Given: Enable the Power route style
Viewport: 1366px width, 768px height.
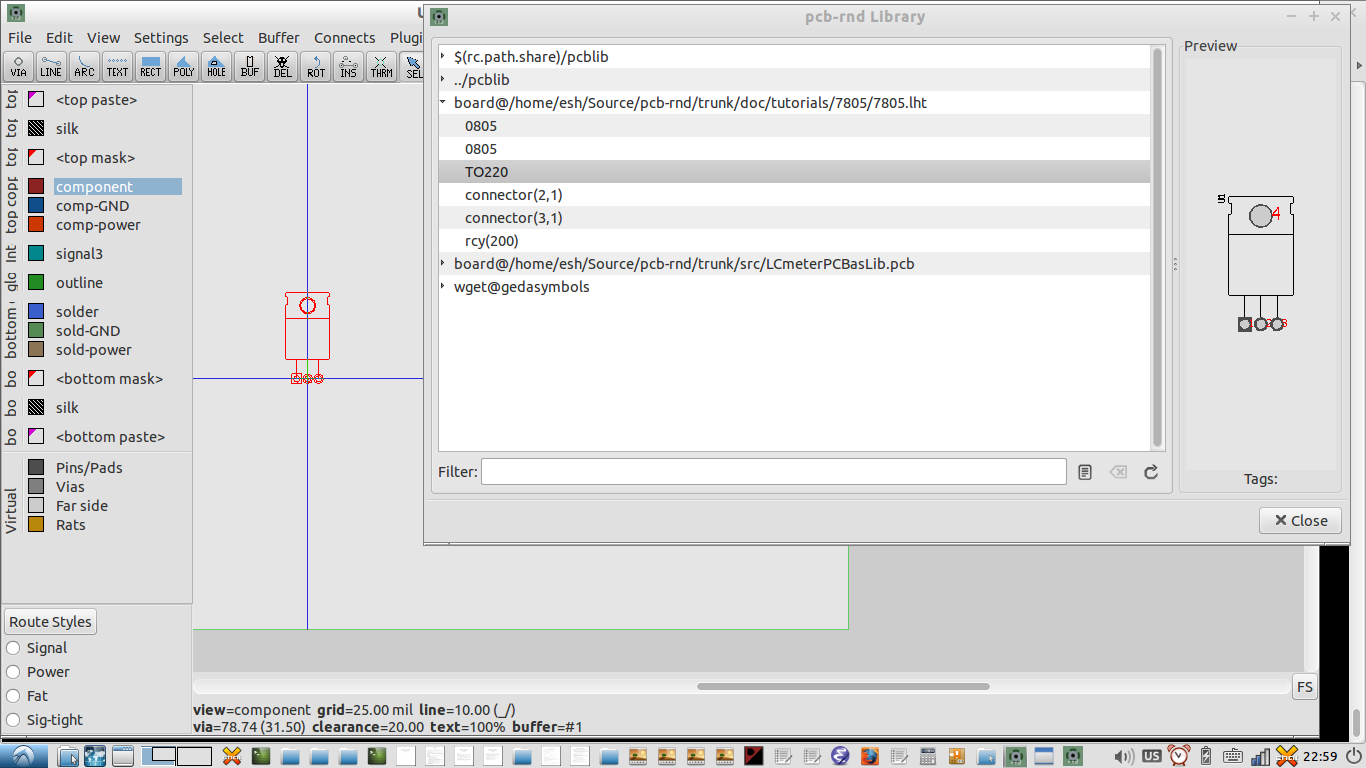Looking at the screenshot, I should pyautogui.click(x=14, y=672).
